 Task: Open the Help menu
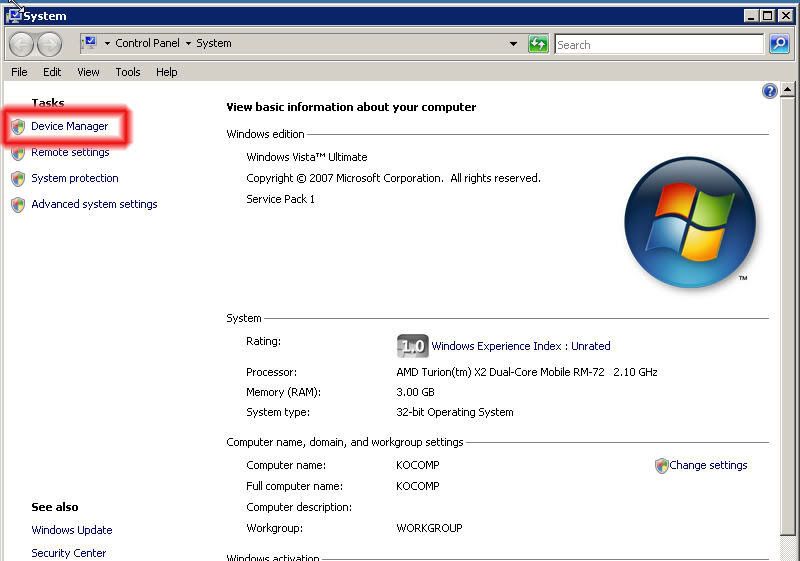click(166, 72)
